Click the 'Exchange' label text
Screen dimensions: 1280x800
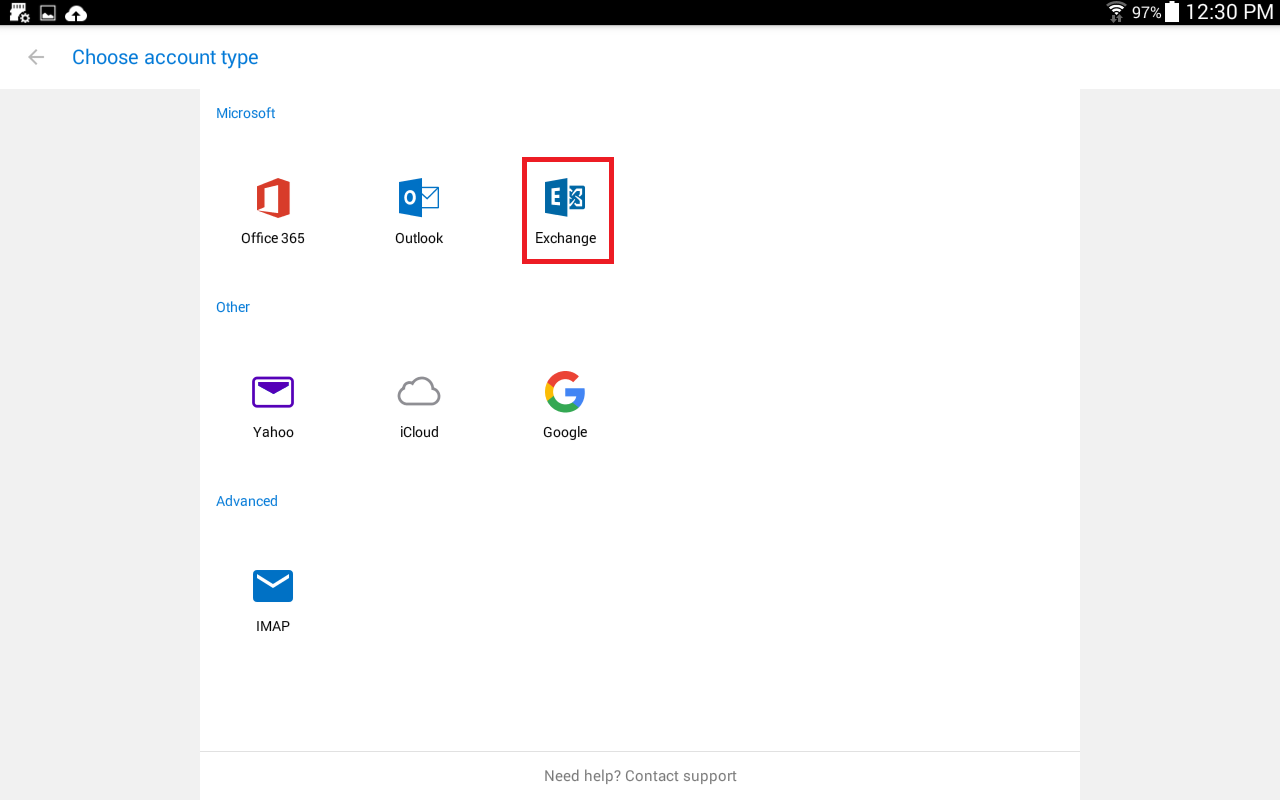point(565,238)
